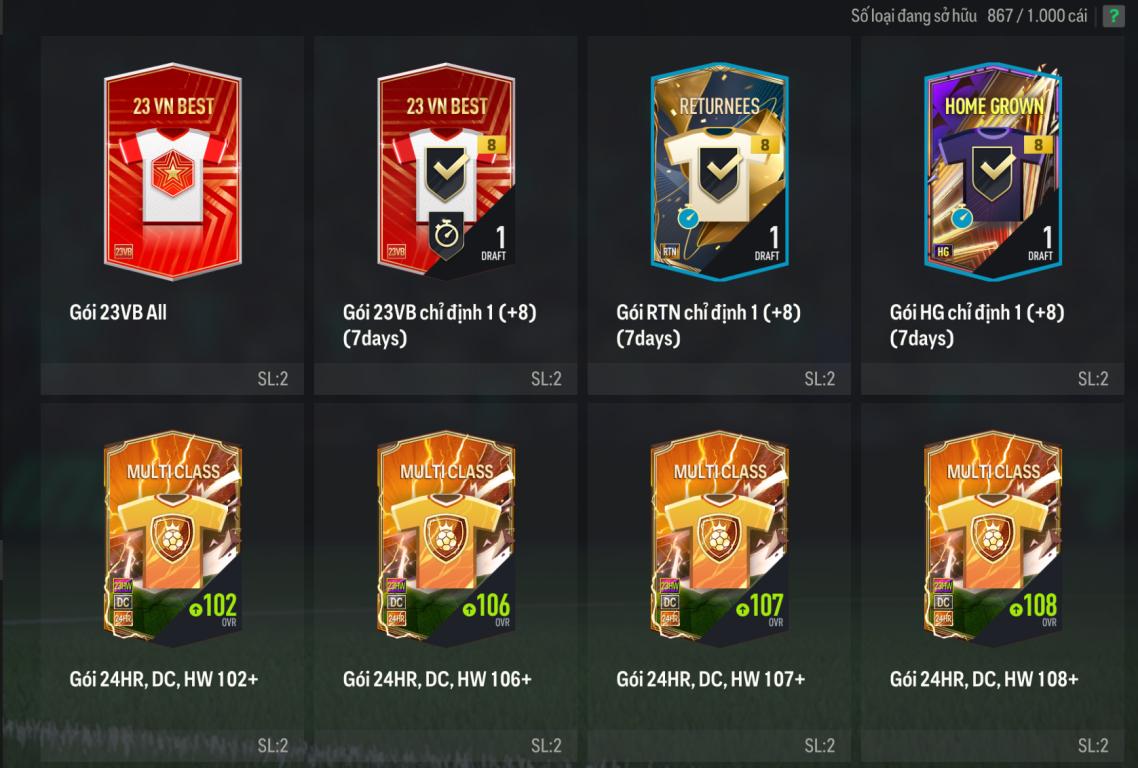Image resolution: width=1138 pixels, height=768 pixels.
Task: Click Gói 24HR, DC, HW 108+ label
Action: point(984,679)
